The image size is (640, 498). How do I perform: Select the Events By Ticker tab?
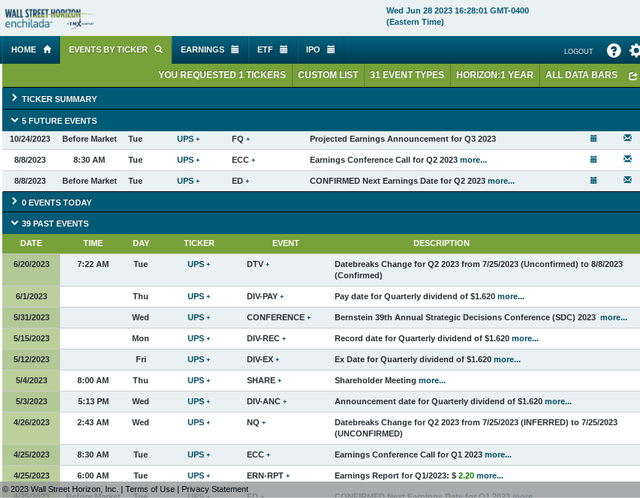pyautogui.click(x=116, y=50)
